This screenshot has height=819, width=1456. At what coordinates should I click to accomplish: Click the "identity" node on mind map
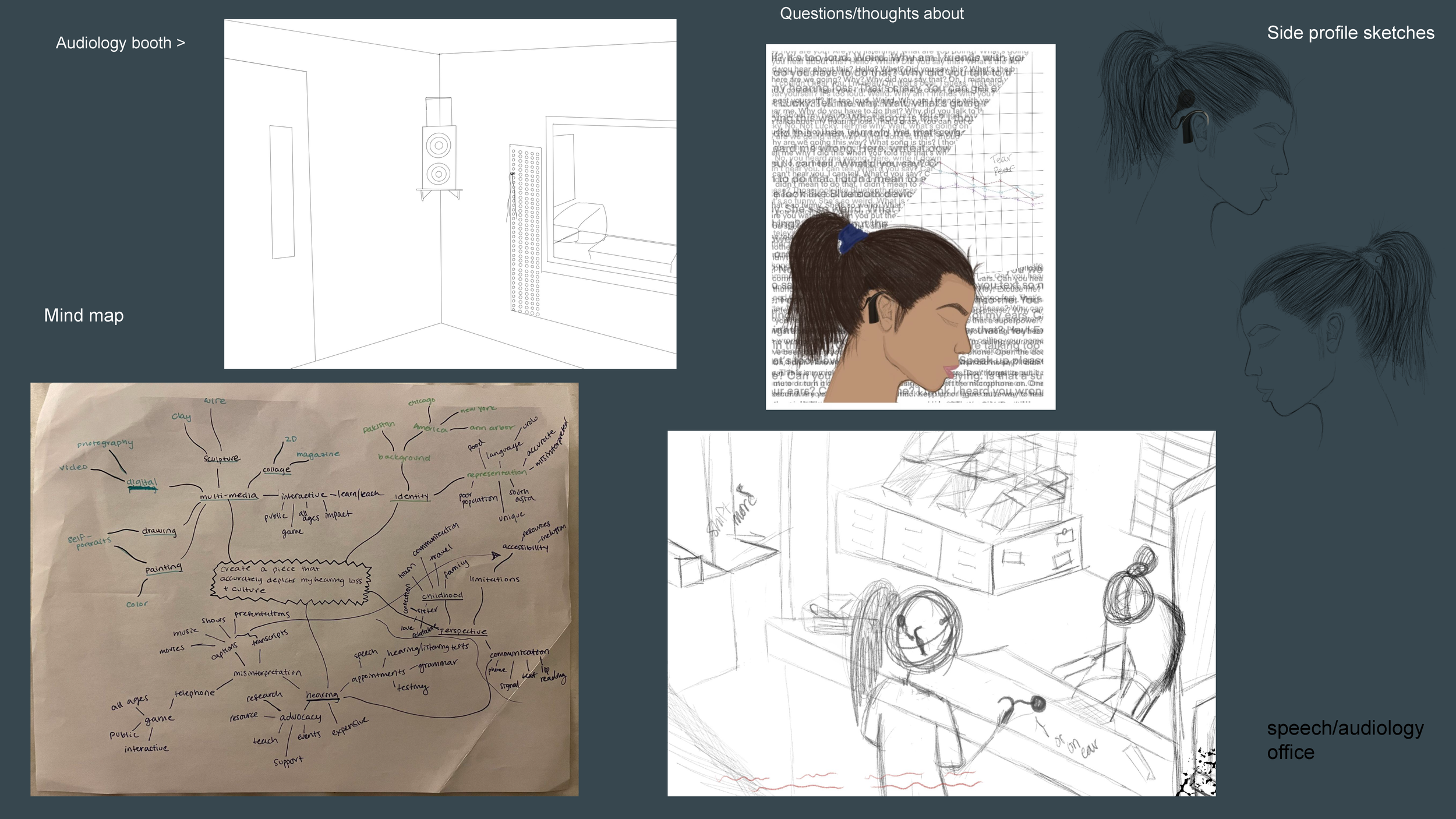pyautogui.click(x=411, y=496)
